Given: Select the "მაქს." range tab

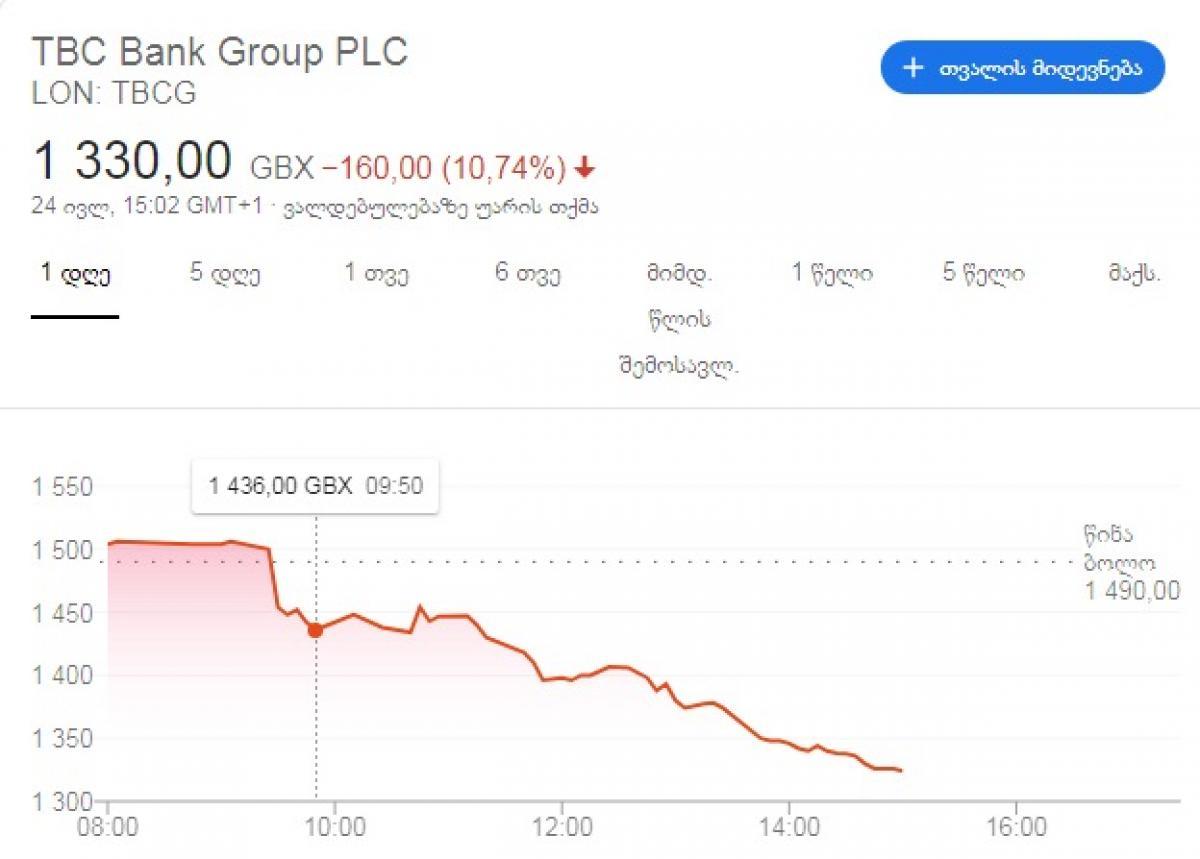Looking at the screenshot, I should click(x=1134, y=274).
